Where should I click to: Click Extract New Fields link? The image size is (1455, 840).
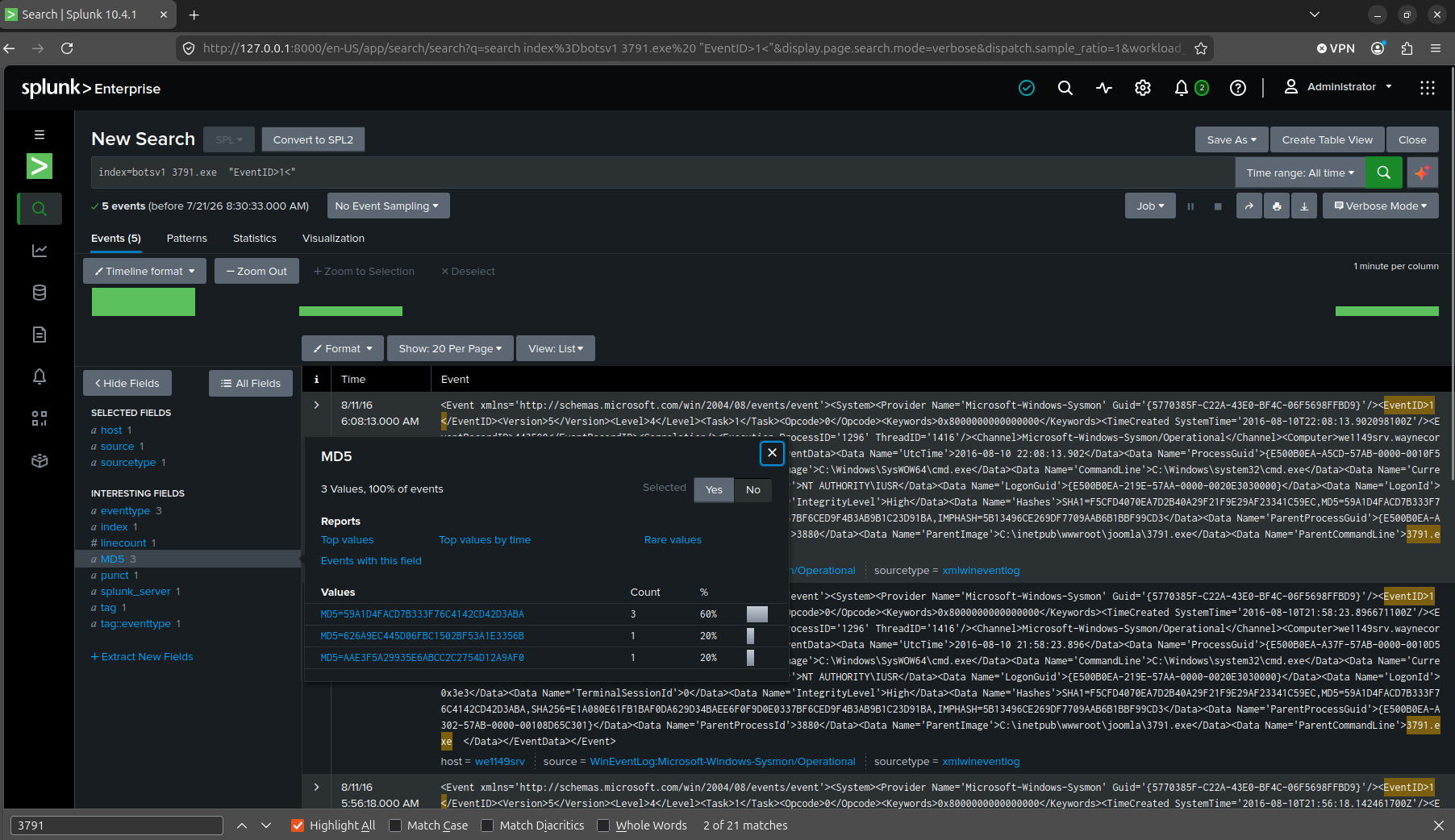(x=142, y=657)
